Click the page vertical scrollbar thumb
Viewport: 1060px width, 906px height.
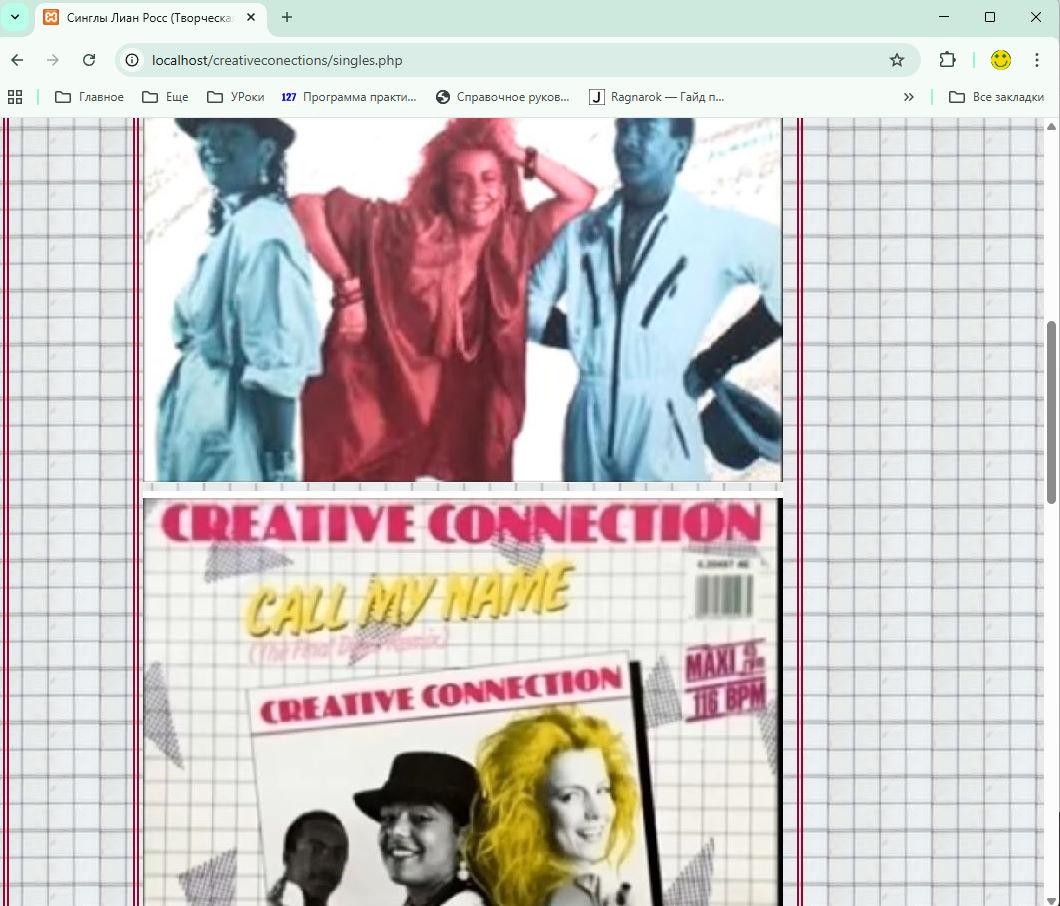(1051, 412)
